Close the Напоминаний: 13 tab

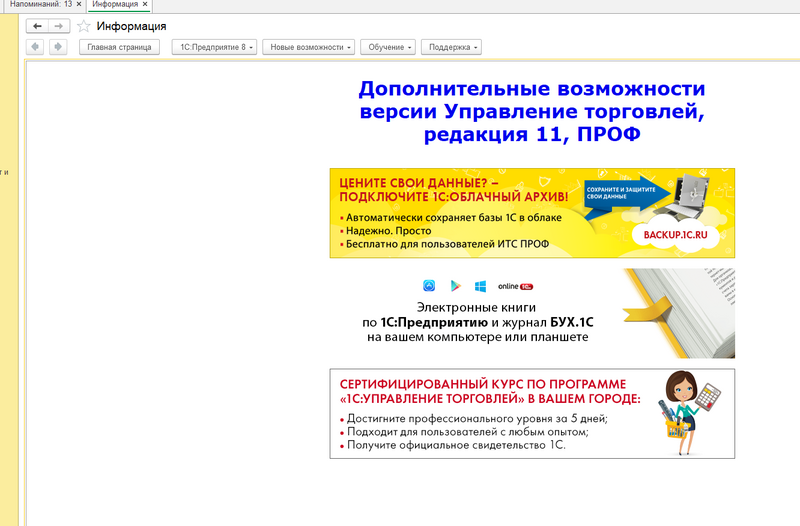point(79,4)
